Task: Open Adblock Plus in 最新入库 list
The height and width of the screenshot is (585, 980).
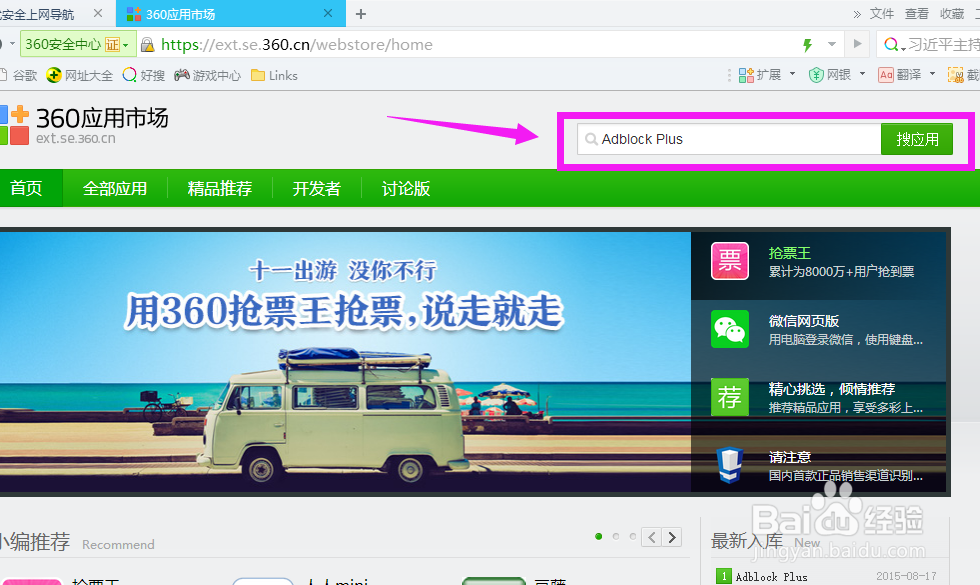Action: (771, 577)
